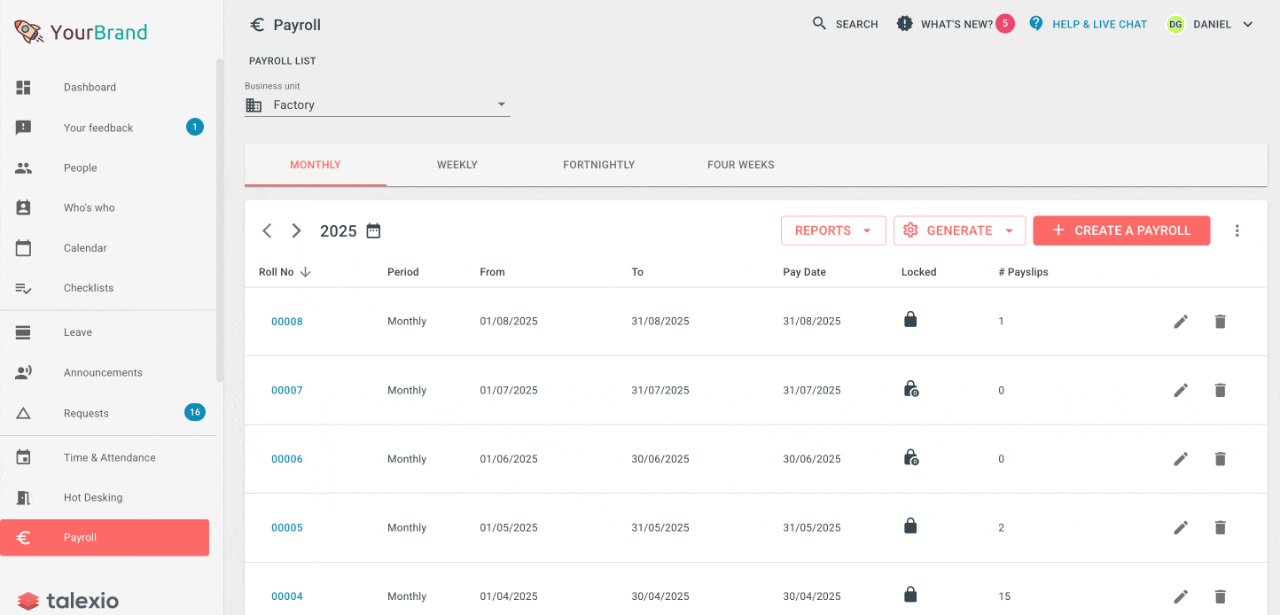Screen dimensions: 1280x615
Task: Open payroll roll 00007 link
Action: click(287, 391)
